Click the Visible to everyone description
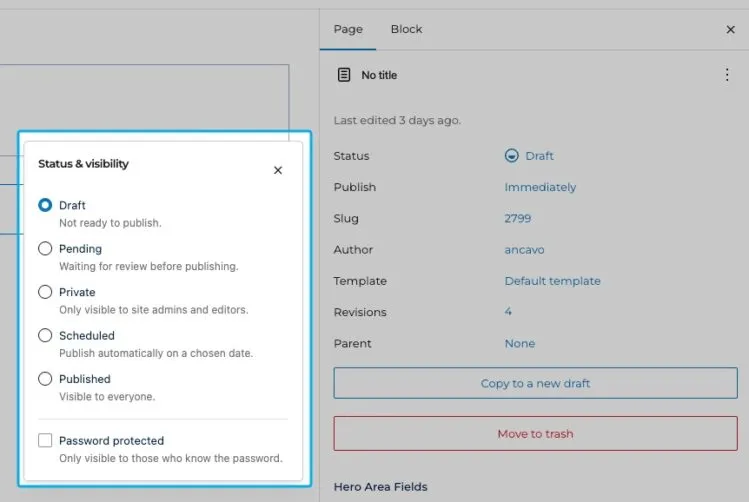749x502 pixels. [107, 397]
